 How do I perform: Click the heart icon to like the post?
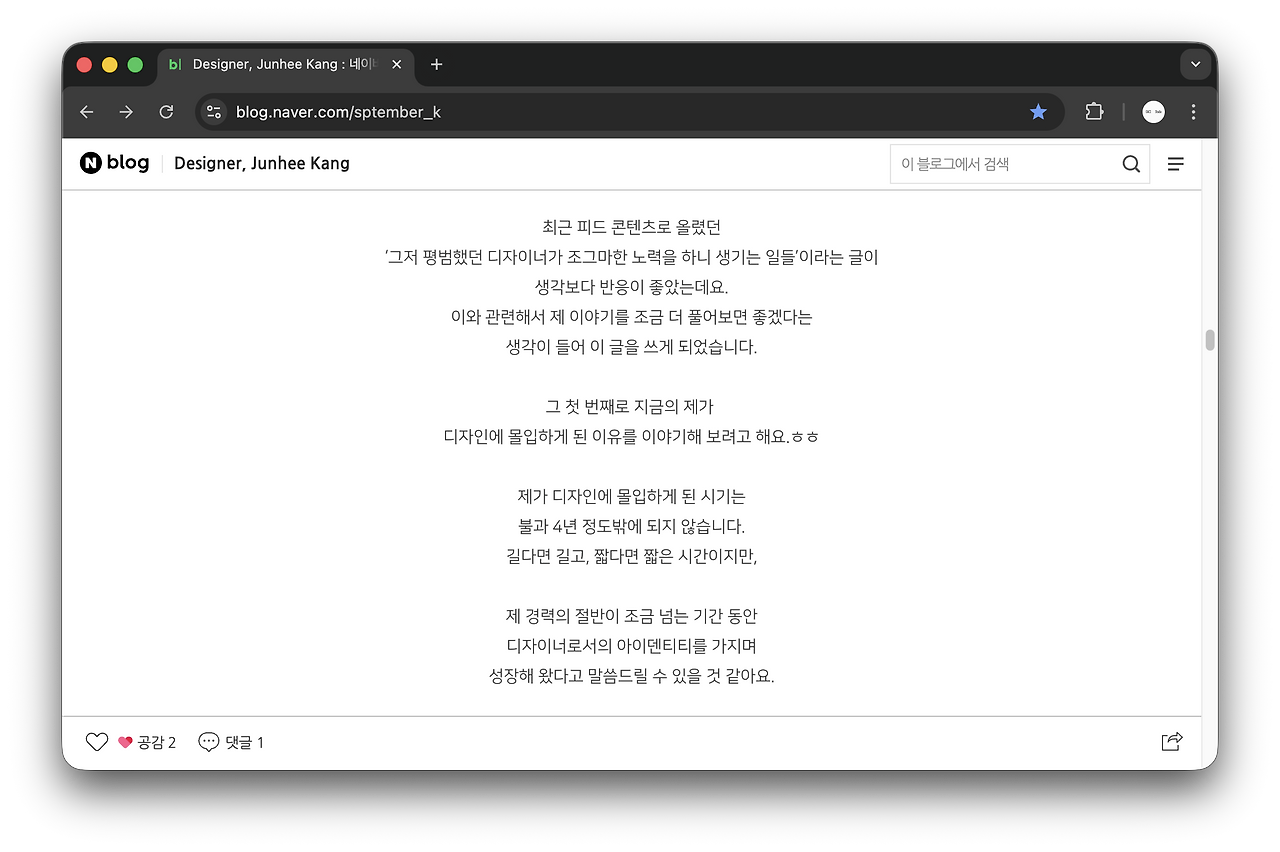point(96,741)
